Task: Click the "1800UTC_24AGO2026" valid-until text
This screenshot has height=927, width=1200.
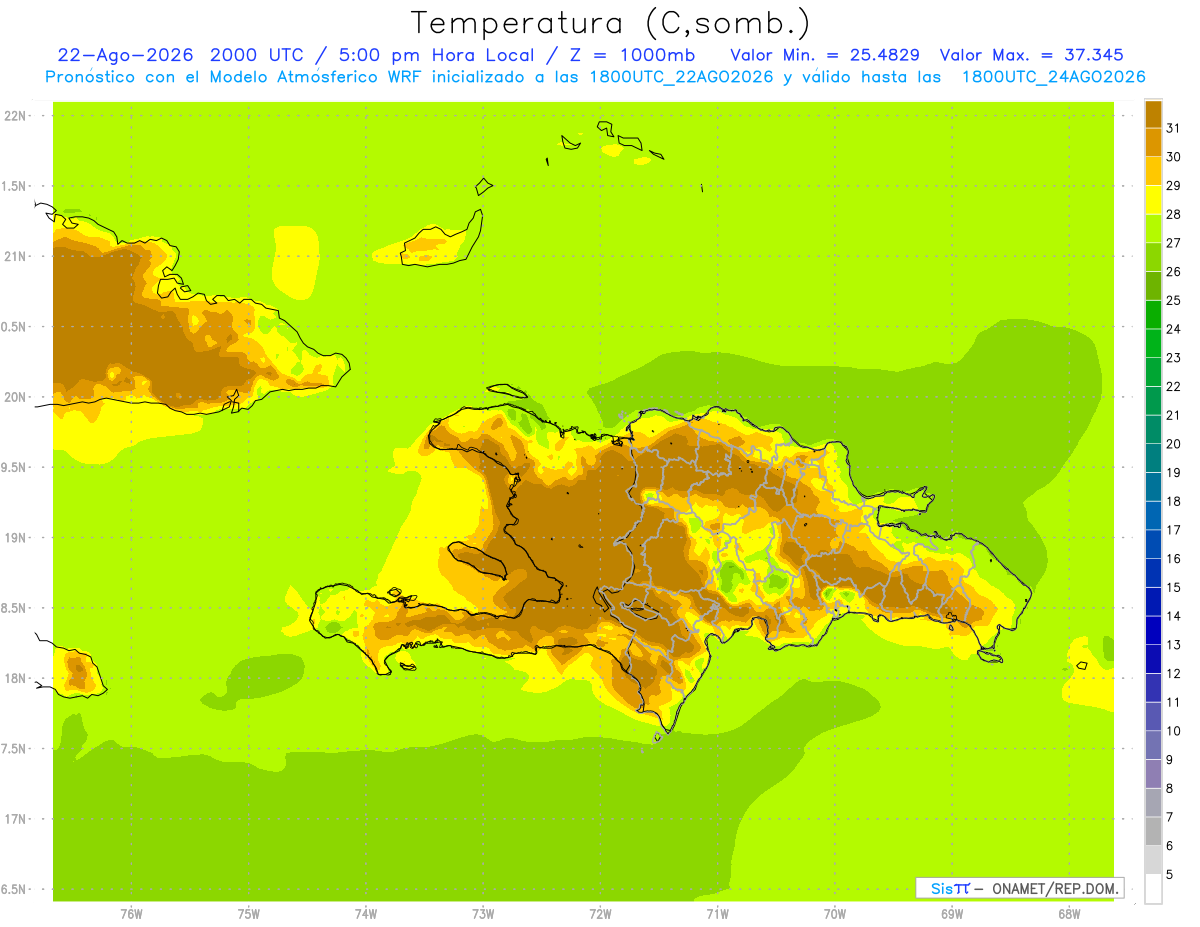Action: (1053, 77)
